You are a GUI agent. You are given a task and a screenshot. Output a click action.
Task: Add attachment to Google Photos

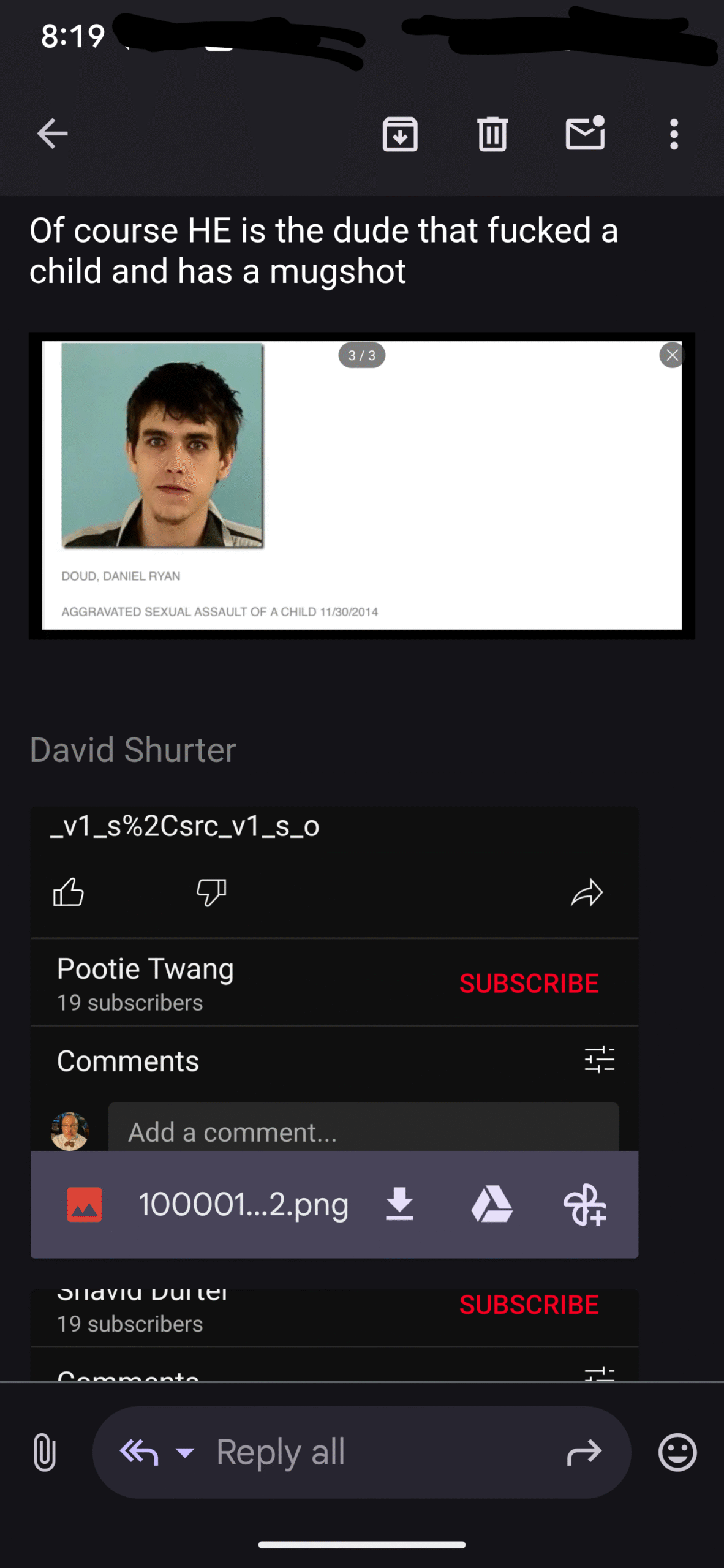tap(585, 1204)
